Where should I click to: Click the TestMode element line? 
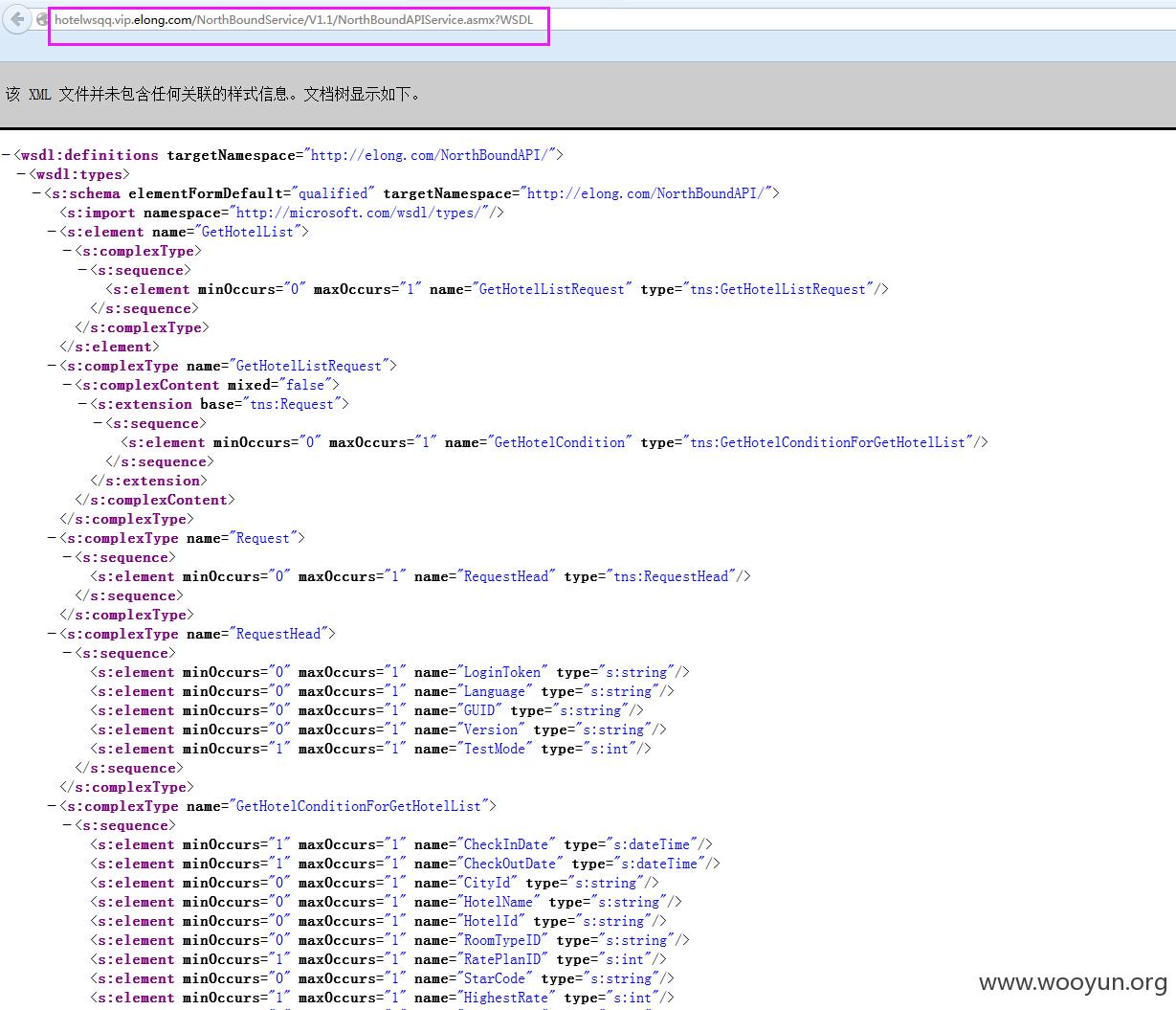coord(370,749)
